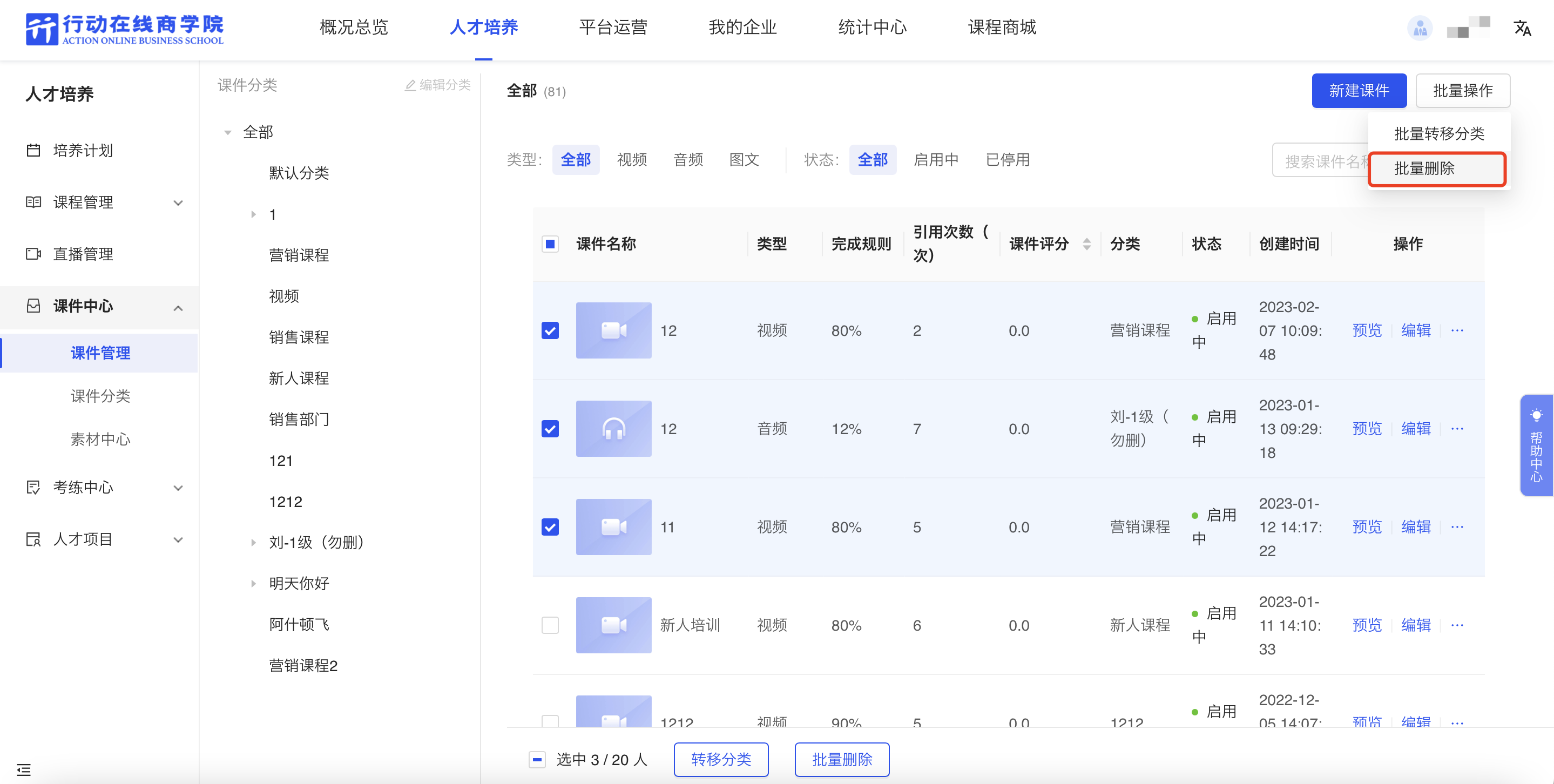
Task: Open the 批量操作 dropdown button
Action: tap(1462, 91)
